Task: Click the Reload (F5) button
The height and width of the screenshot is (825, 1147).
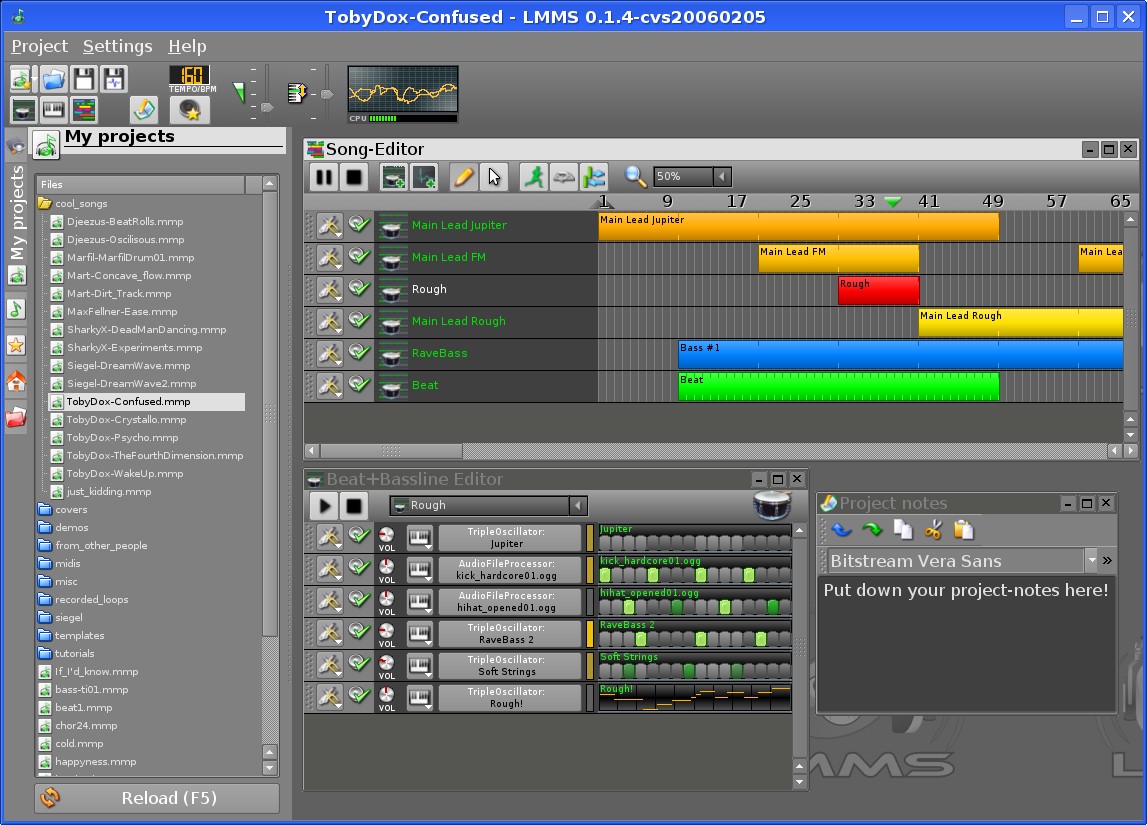Action: click(x=157, y=798)
